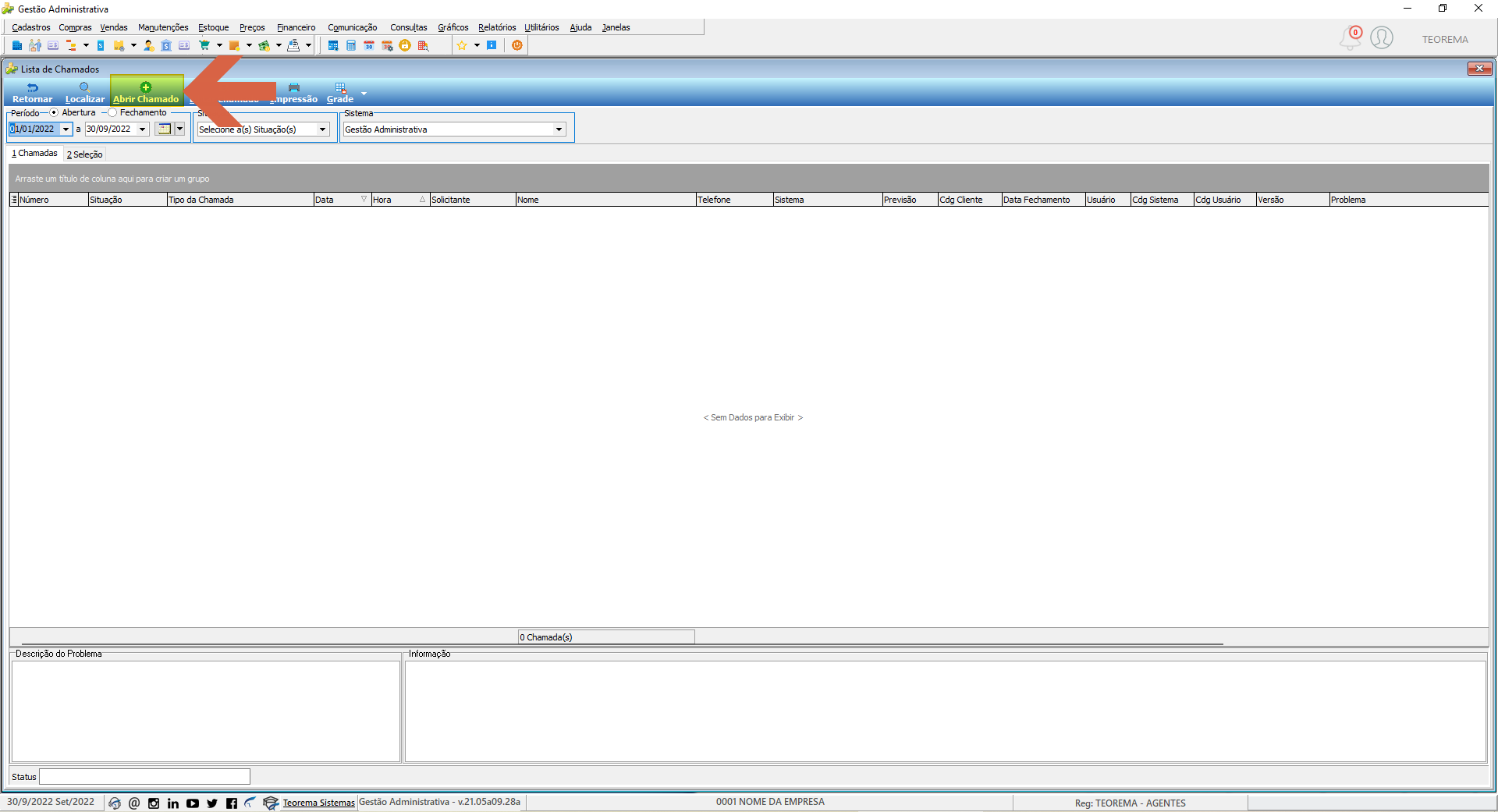
Task: Click the calculator icon in main toolbar
Action: point(351,45)
